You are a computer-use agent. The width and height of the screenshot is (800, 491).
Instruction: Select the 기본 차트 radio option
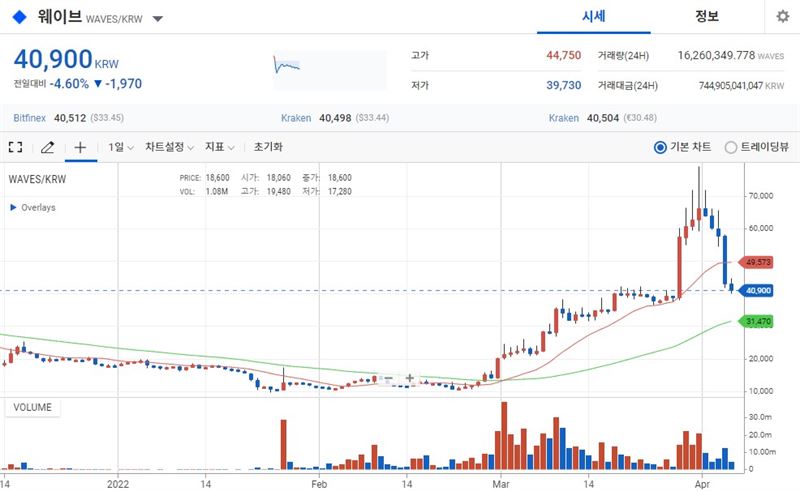click(x=660, y=147)
